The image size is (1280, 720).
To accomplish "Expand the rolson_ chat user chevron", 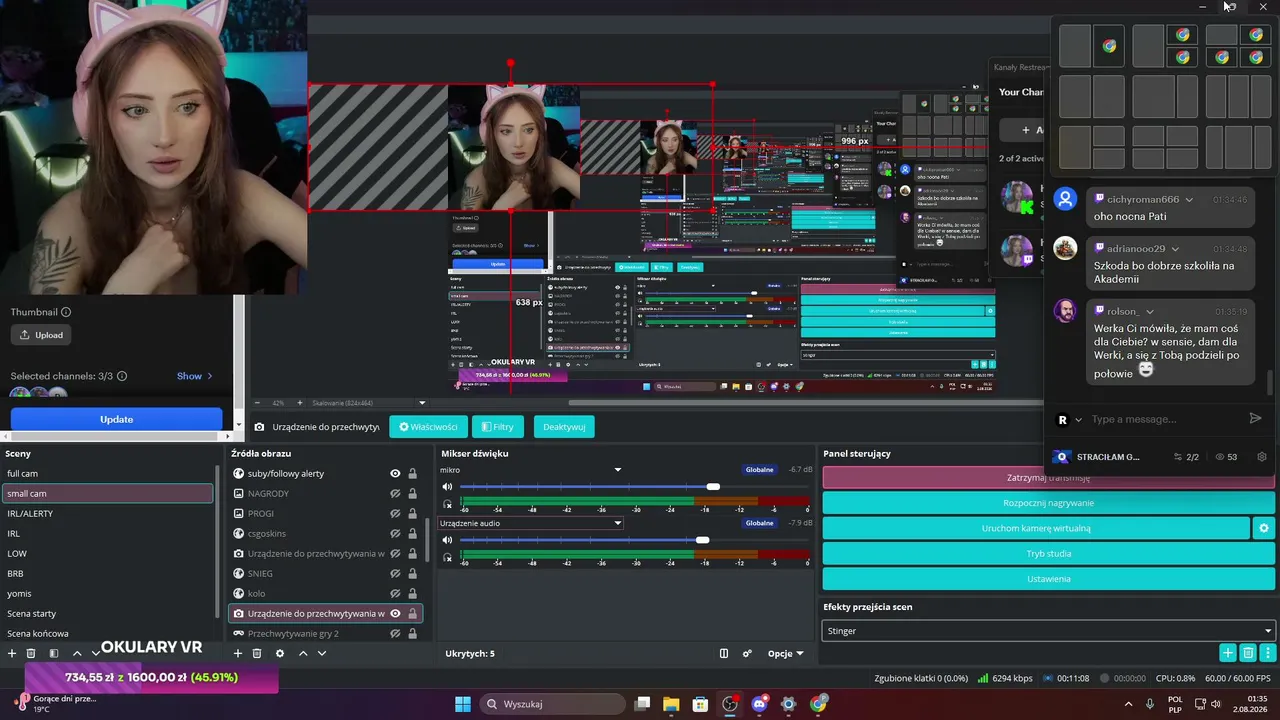I will coord(1150,311).
